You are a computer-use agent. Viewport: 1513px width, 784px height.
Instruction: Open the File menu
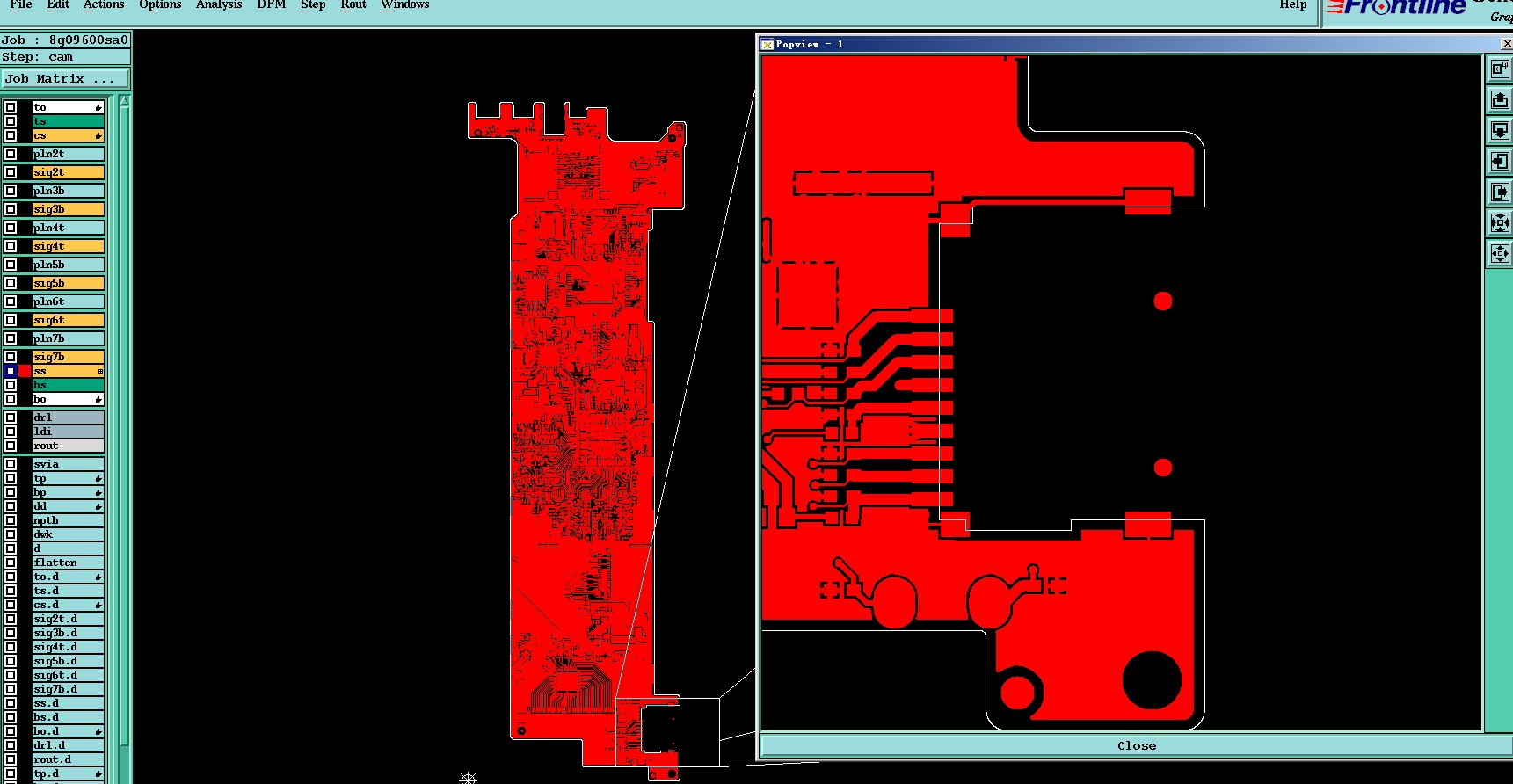pyautogui.click(x=21, y=4)
